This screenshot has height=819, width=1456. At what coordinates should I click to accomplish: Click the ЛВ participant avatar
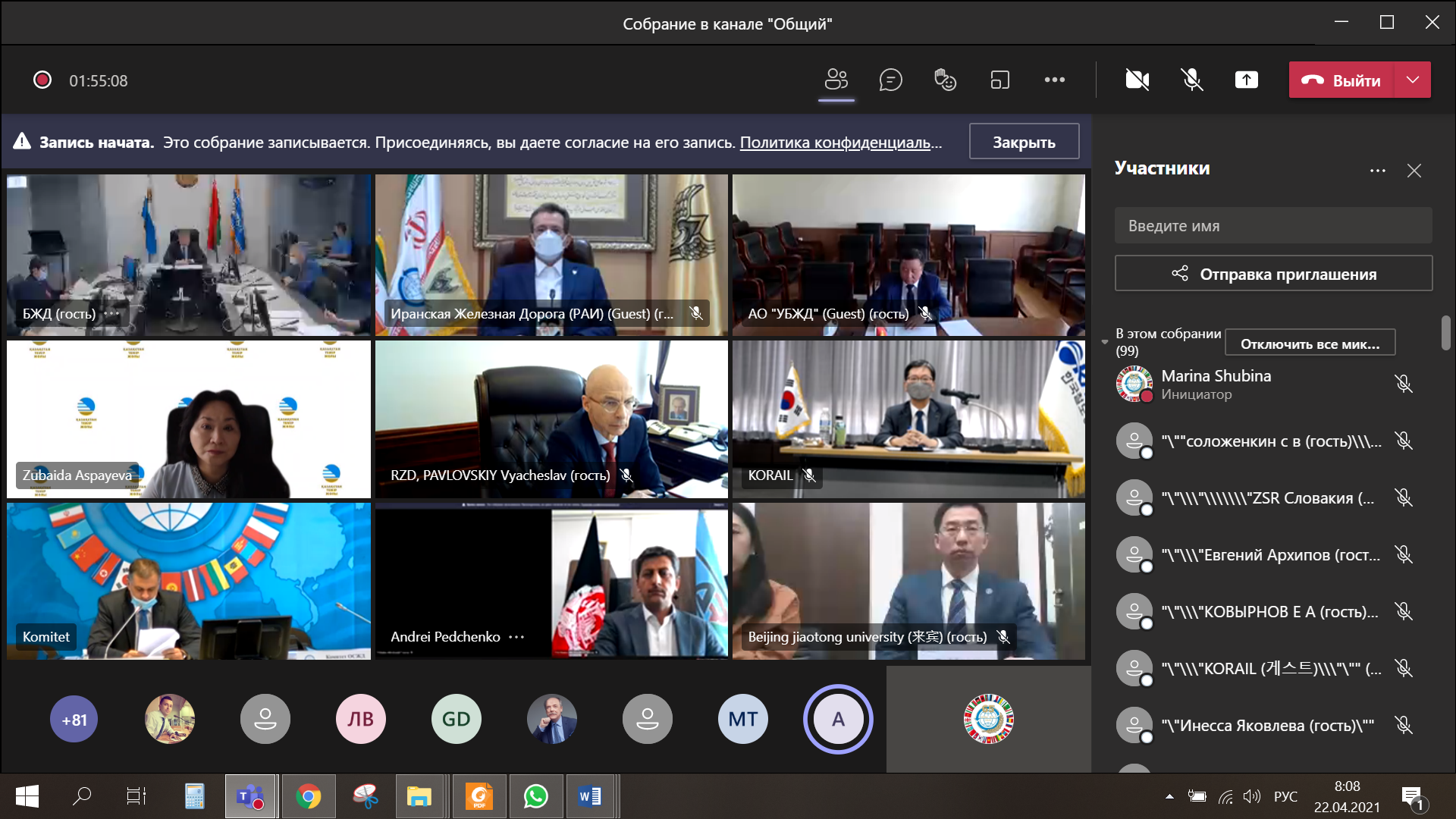tap(361, 719)
